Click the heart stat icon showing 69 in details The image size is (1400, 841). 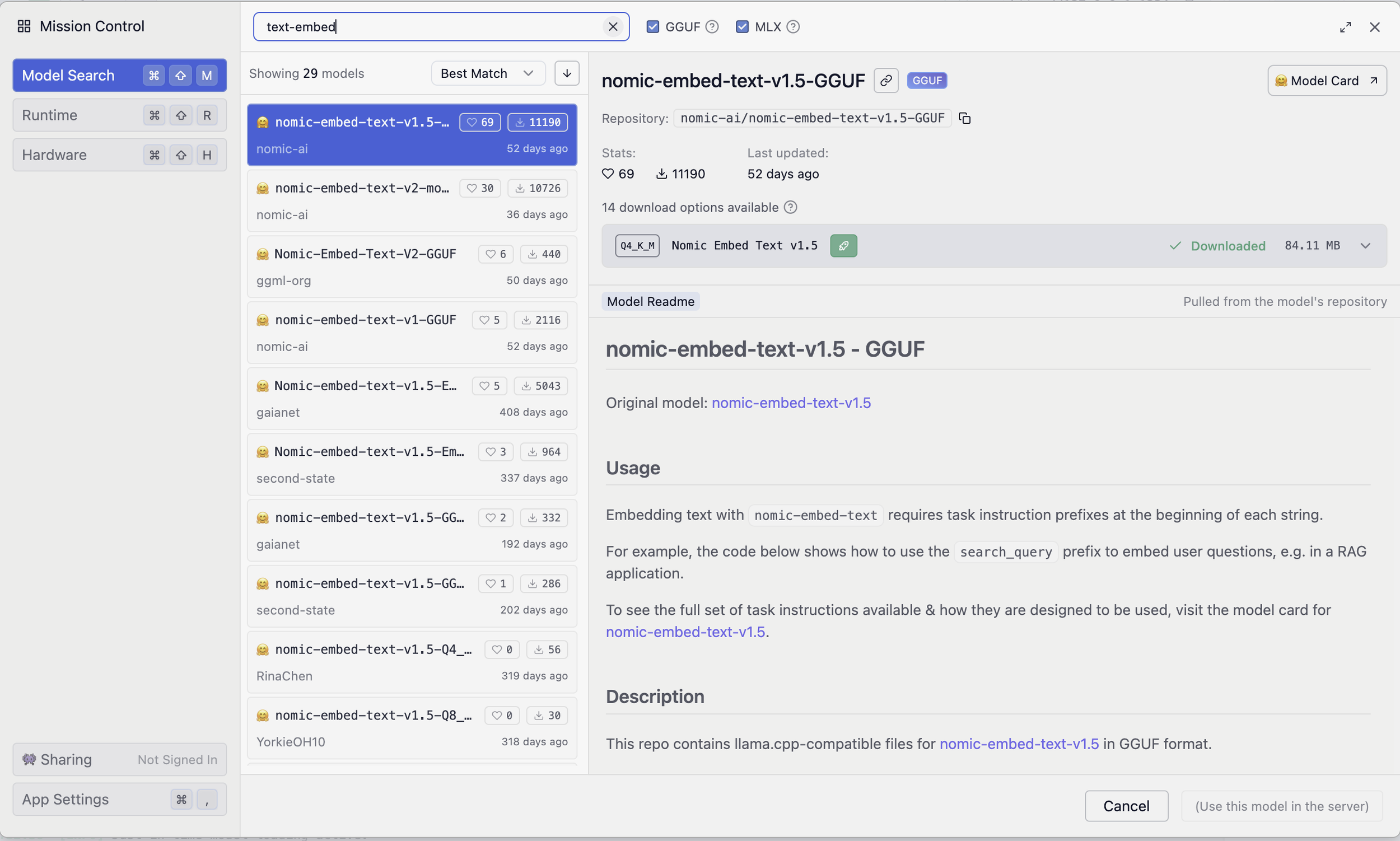(608, 174)
